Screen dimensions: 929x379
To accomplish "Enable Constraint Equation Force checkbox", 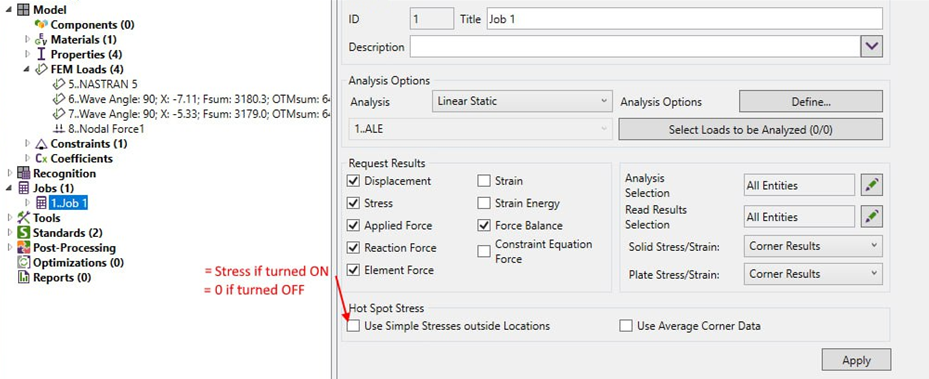I will tap(484, 251).
